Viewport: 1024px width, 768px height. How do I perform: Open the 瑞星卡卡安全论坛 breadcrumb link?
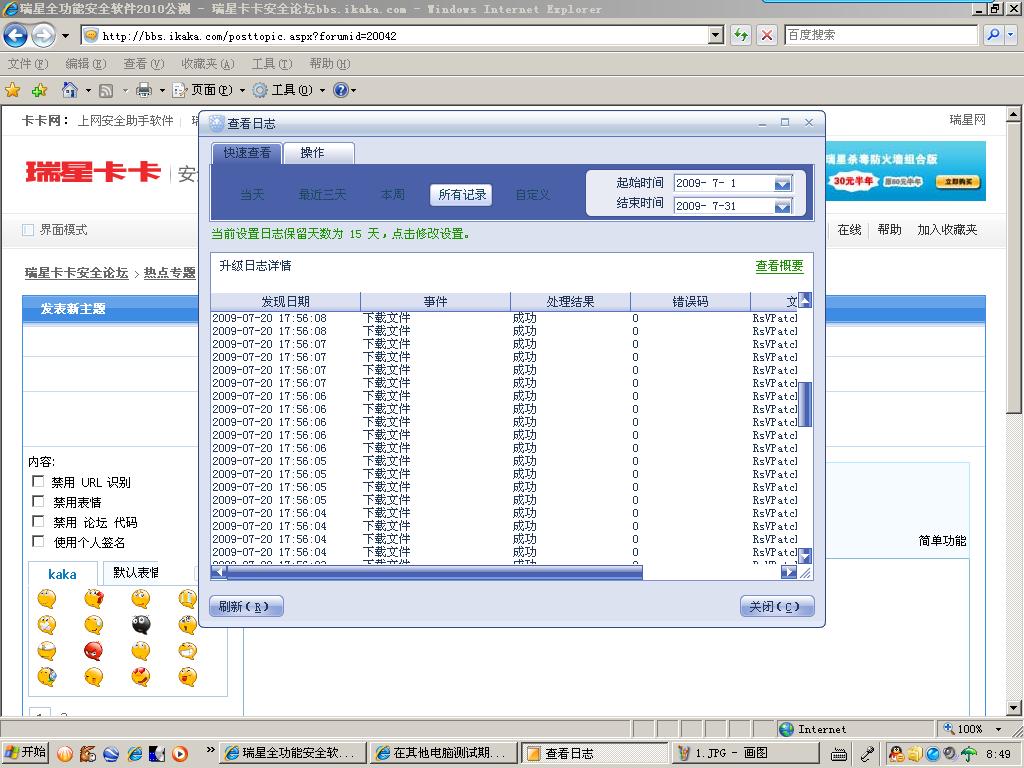[x=76, y=273]
